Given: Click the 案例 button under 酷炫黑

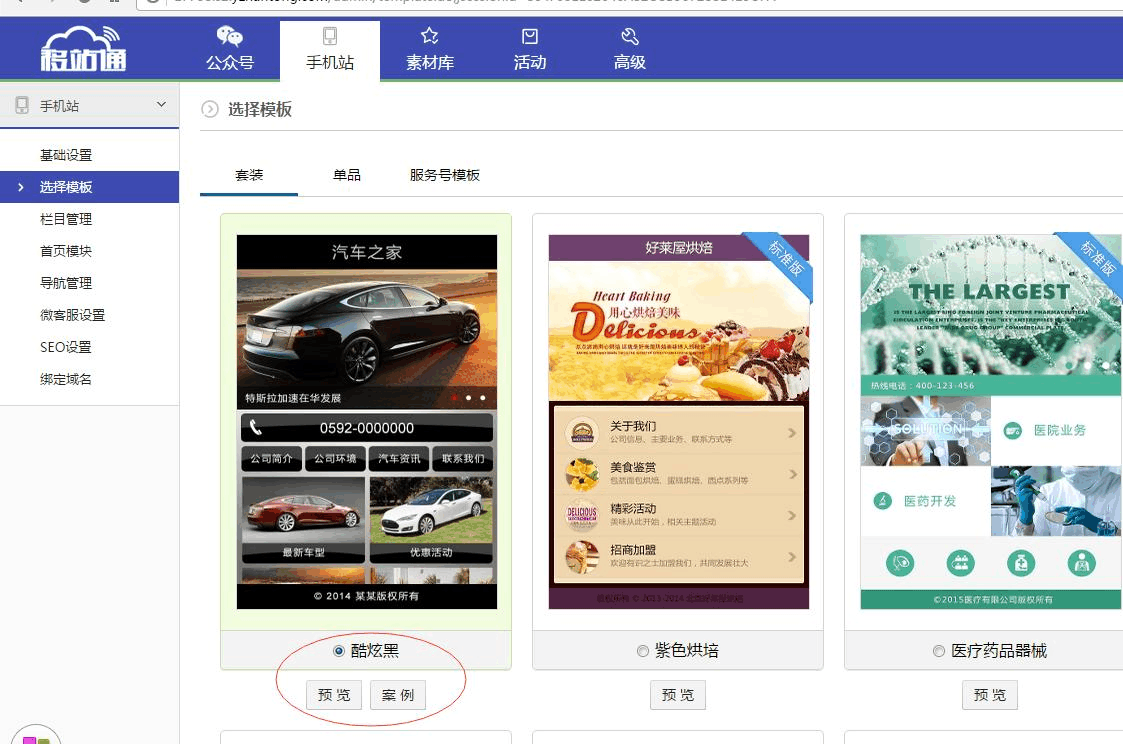Looking at the screenshot, I should click(x=398, y=695).
